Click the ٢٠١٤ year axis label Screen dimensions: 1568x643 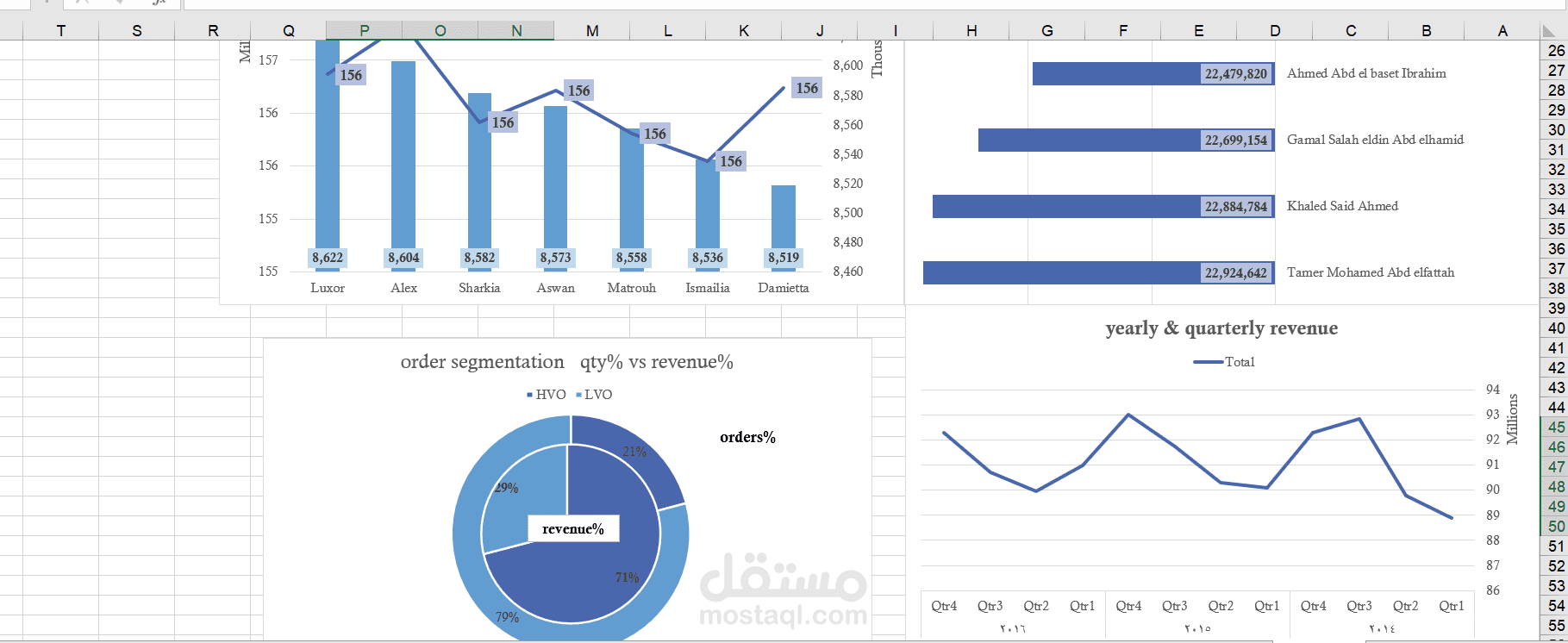pyautogui.click(x=1382, y=628)
